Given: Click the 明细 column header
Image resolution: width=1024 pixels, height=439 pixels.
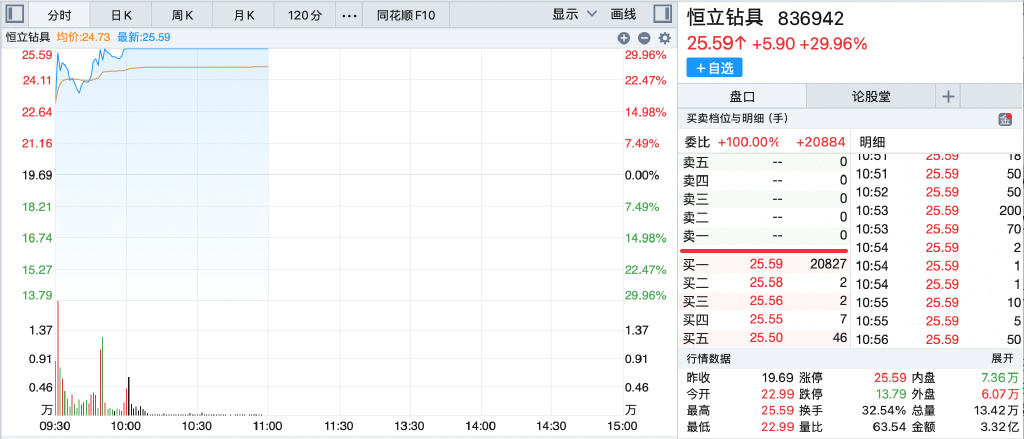Looking at the screenshot, I should (x=872, y=142).
